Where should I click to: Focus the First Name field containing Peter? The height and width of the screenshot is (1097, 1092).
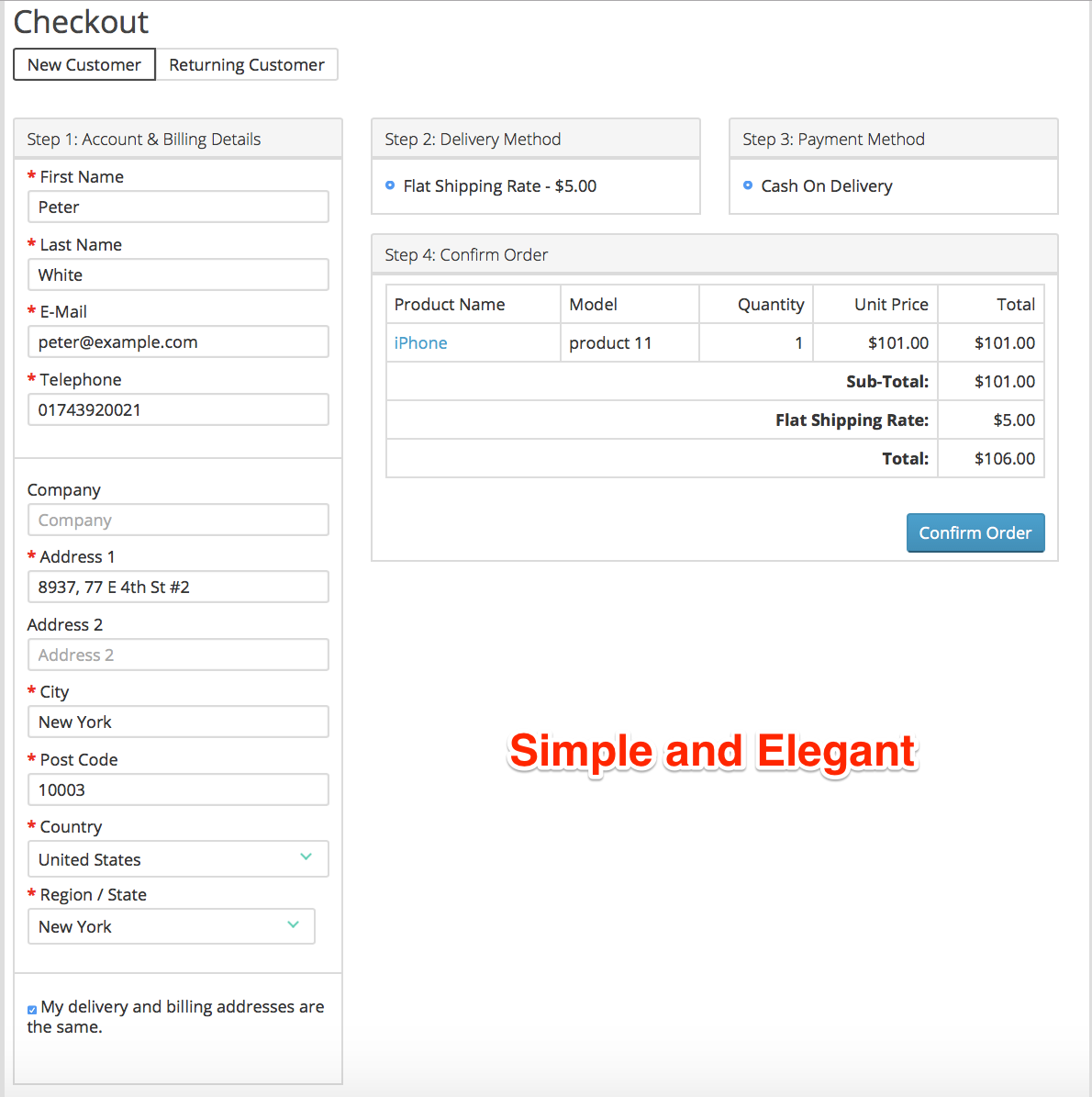pyautogui.click(x=178, y=207)
